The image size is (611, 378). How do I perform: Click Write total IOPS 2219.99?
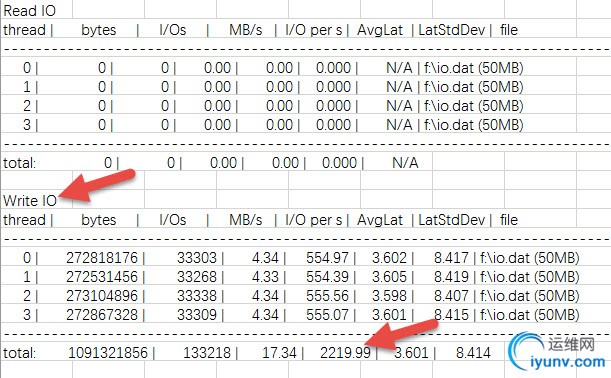click(x=345, y=353)
